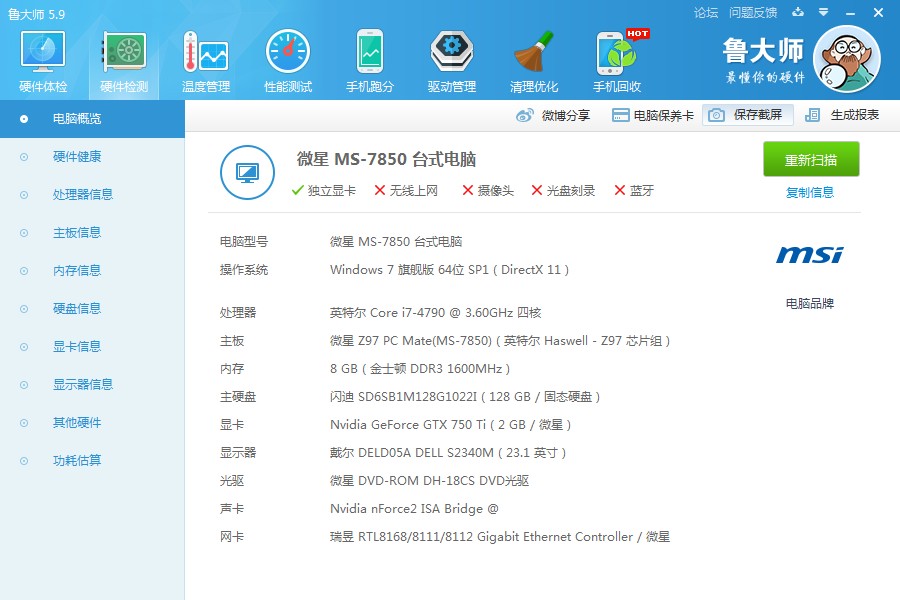Viewport: 900px width, 600px height.
Task: Click the 无线上网 feature indicator
Action: (406, 191)
